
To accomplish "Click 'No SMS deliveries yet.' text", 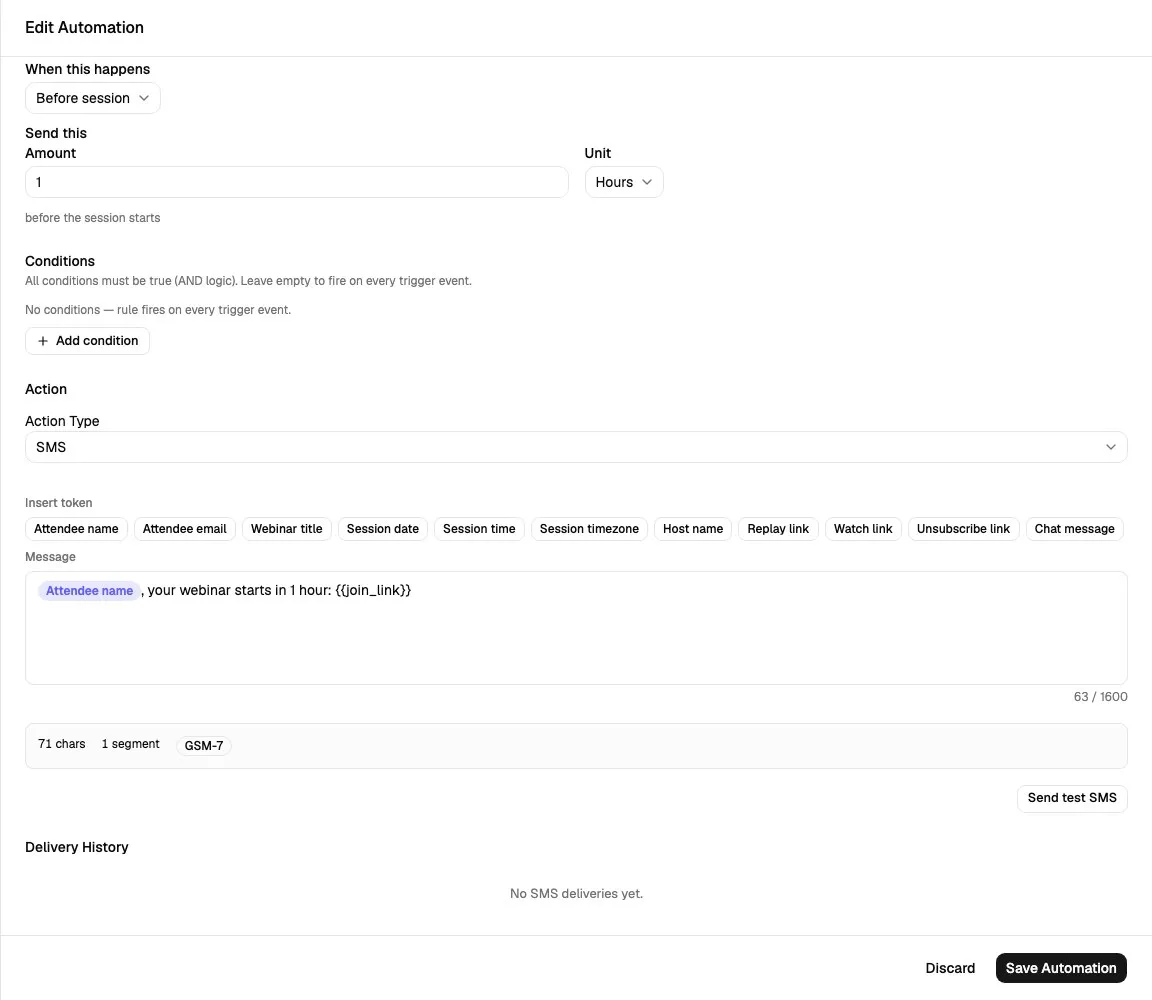I will click(576, 894).
